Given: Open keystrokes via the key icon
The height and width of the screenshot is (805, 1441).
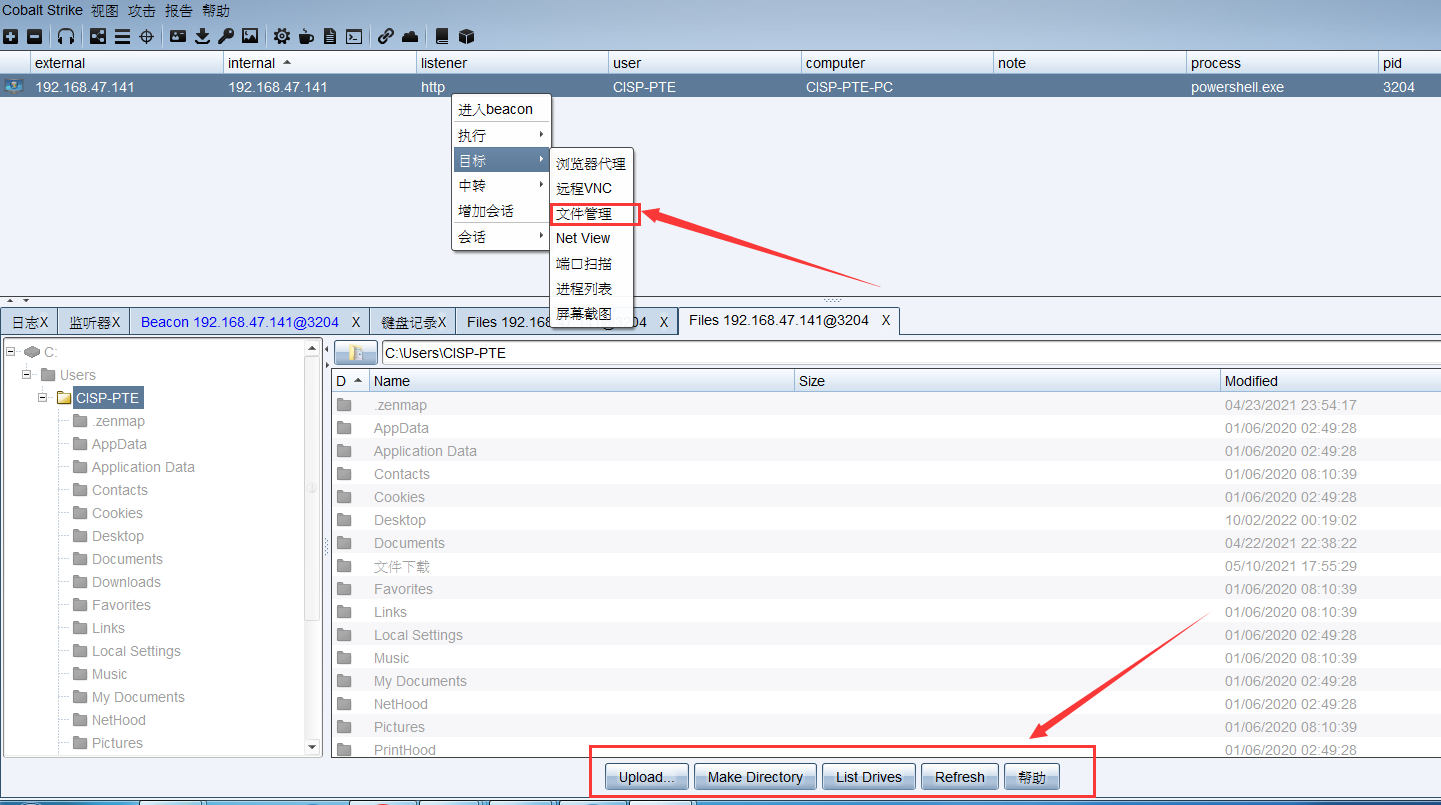Looking at the screenshot, I should 226,36.
